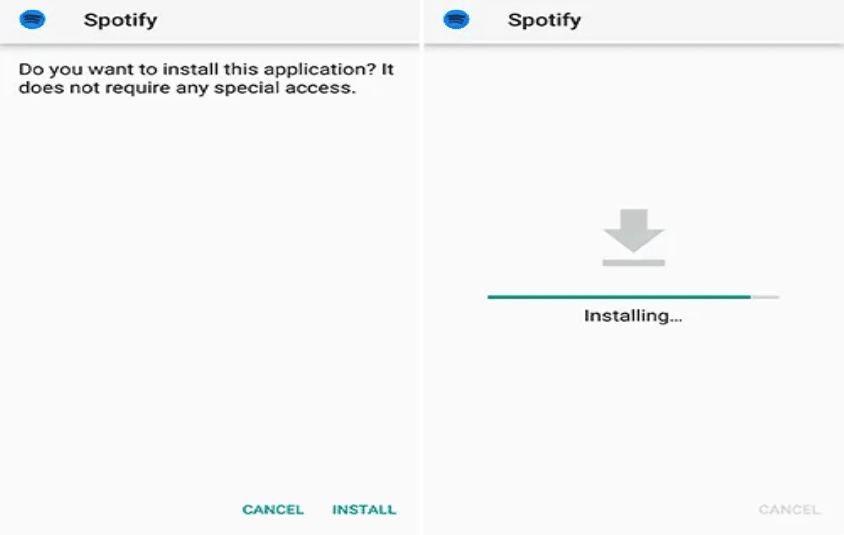Image resolution: width=844 pixels, height=535 pixels.
Task: Click the Spotify app icon above the install prompt
Action: click(x=32, y=20)
